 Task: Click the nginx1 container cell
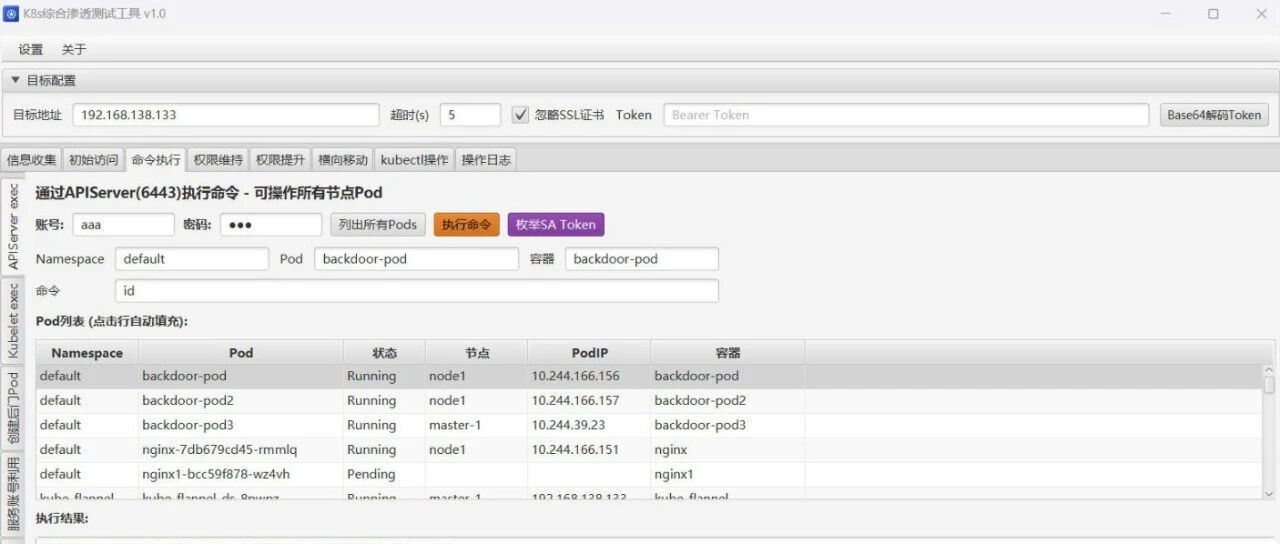[728, 474]
